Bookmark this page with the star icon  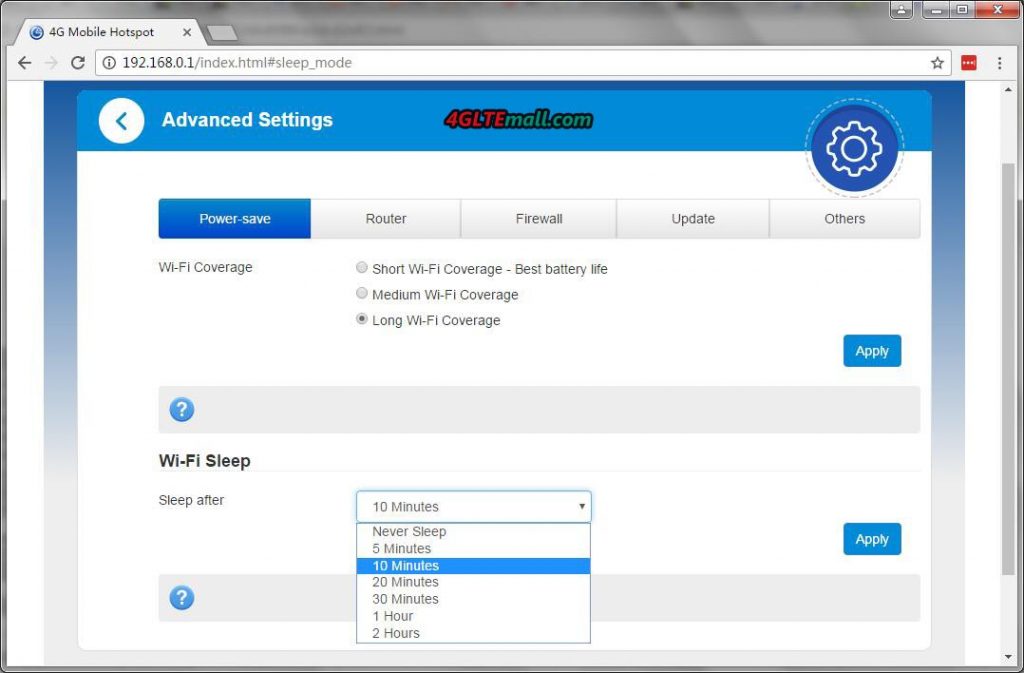pos(937,63)
